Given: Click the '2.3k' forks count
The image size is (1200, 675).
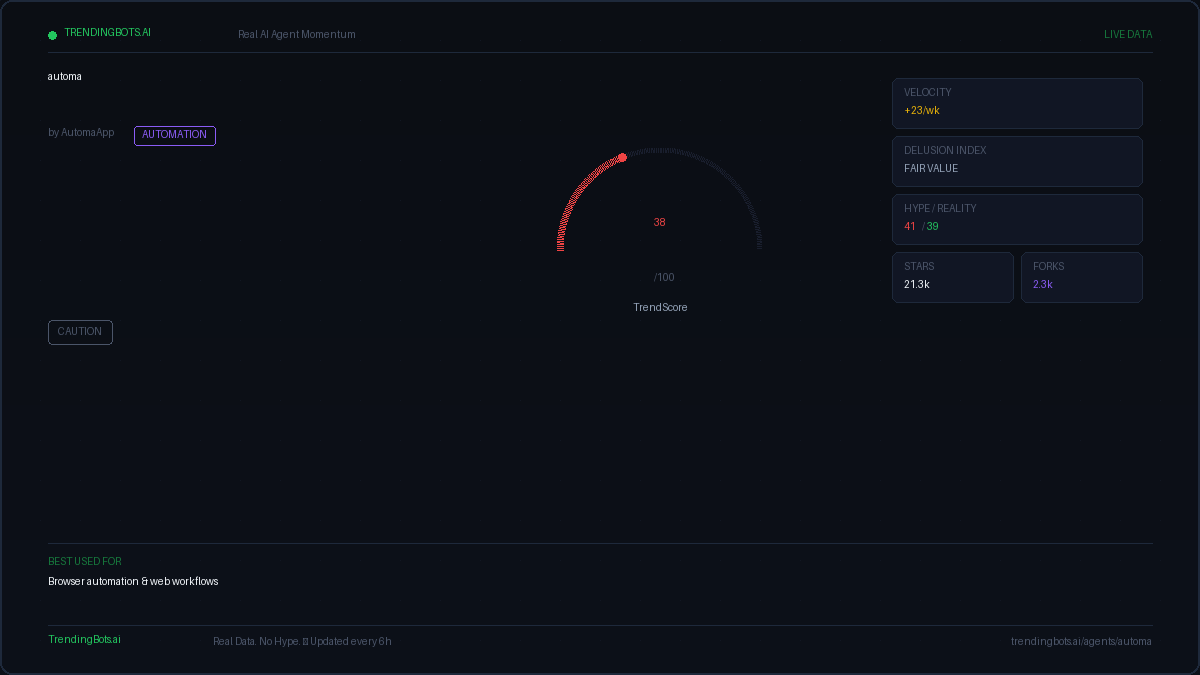Looking at the screenshot, I should 1043,285.
